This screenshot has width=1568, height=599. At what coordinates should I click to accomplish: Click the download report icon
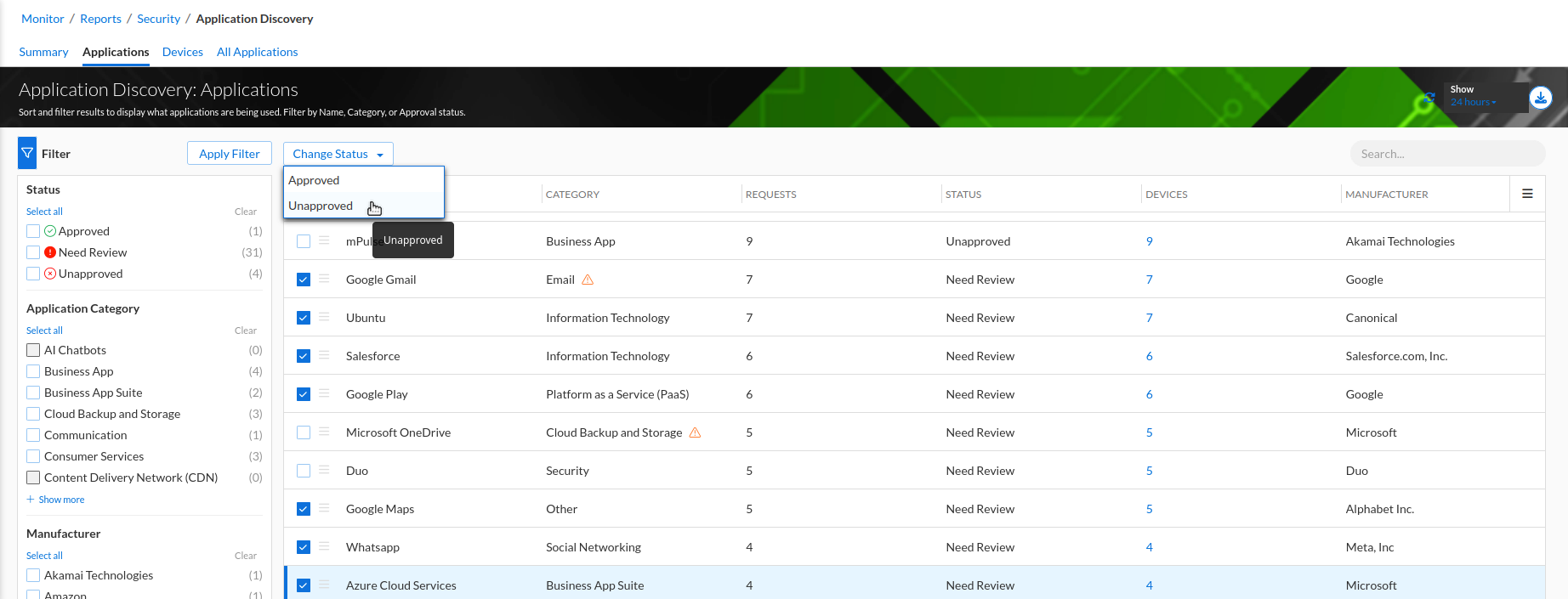1540,98
